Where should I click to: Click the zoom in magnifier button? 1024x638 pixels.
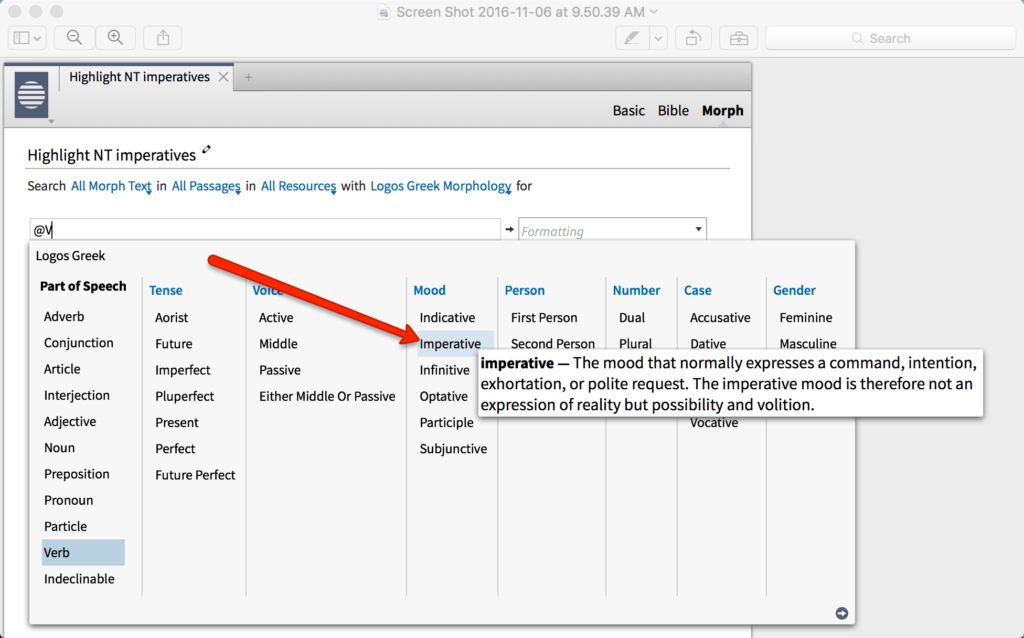tap(116, 38)
